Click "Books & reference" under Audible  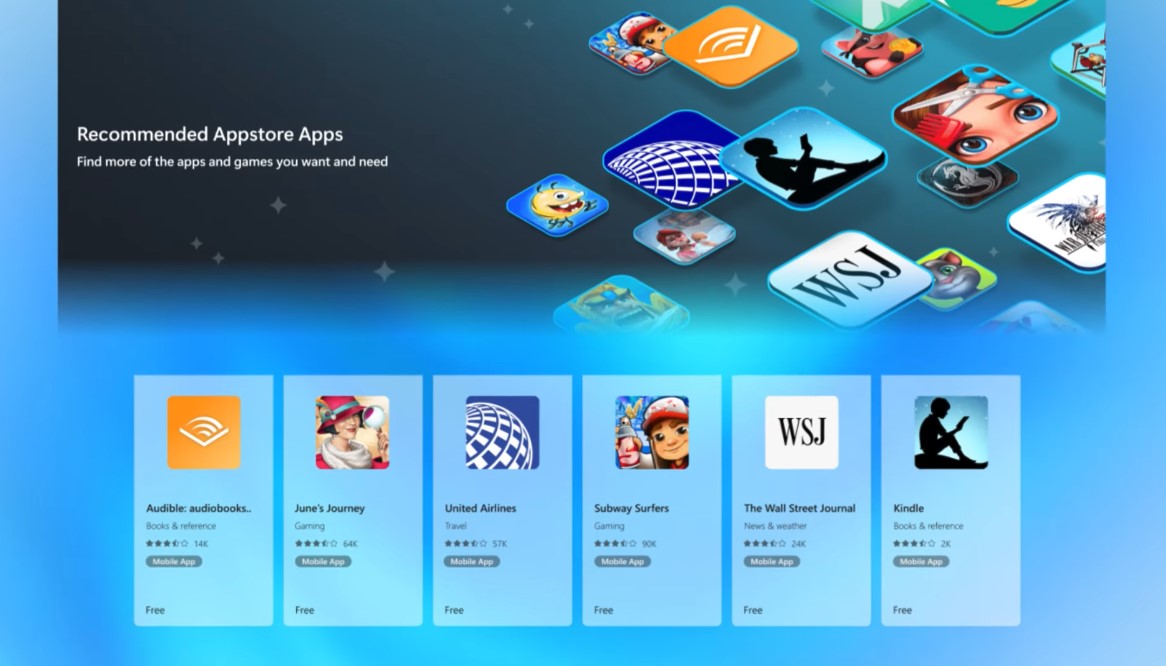(x=181, y=526)
